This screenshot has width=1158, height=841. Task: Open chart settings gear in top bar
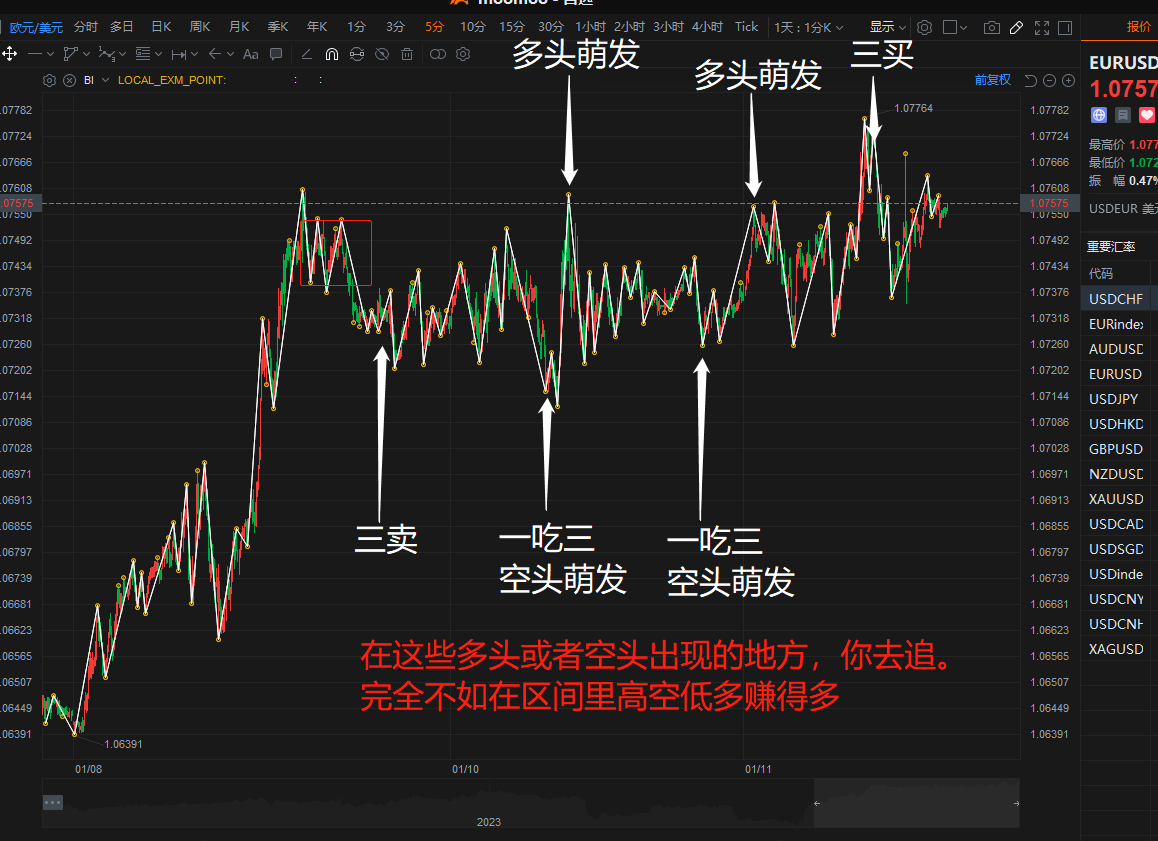pos(924,27)
